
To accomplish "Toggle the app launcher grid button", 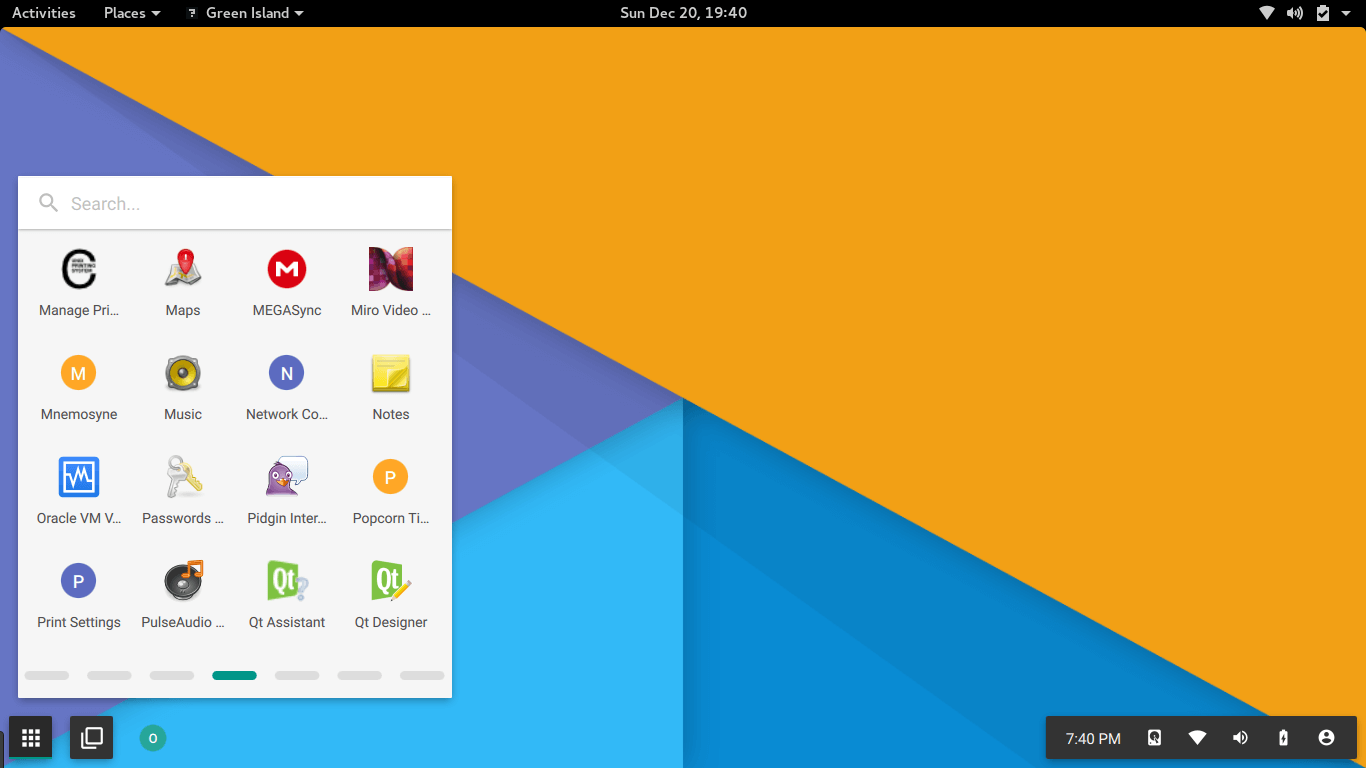I will coord(31,738).
